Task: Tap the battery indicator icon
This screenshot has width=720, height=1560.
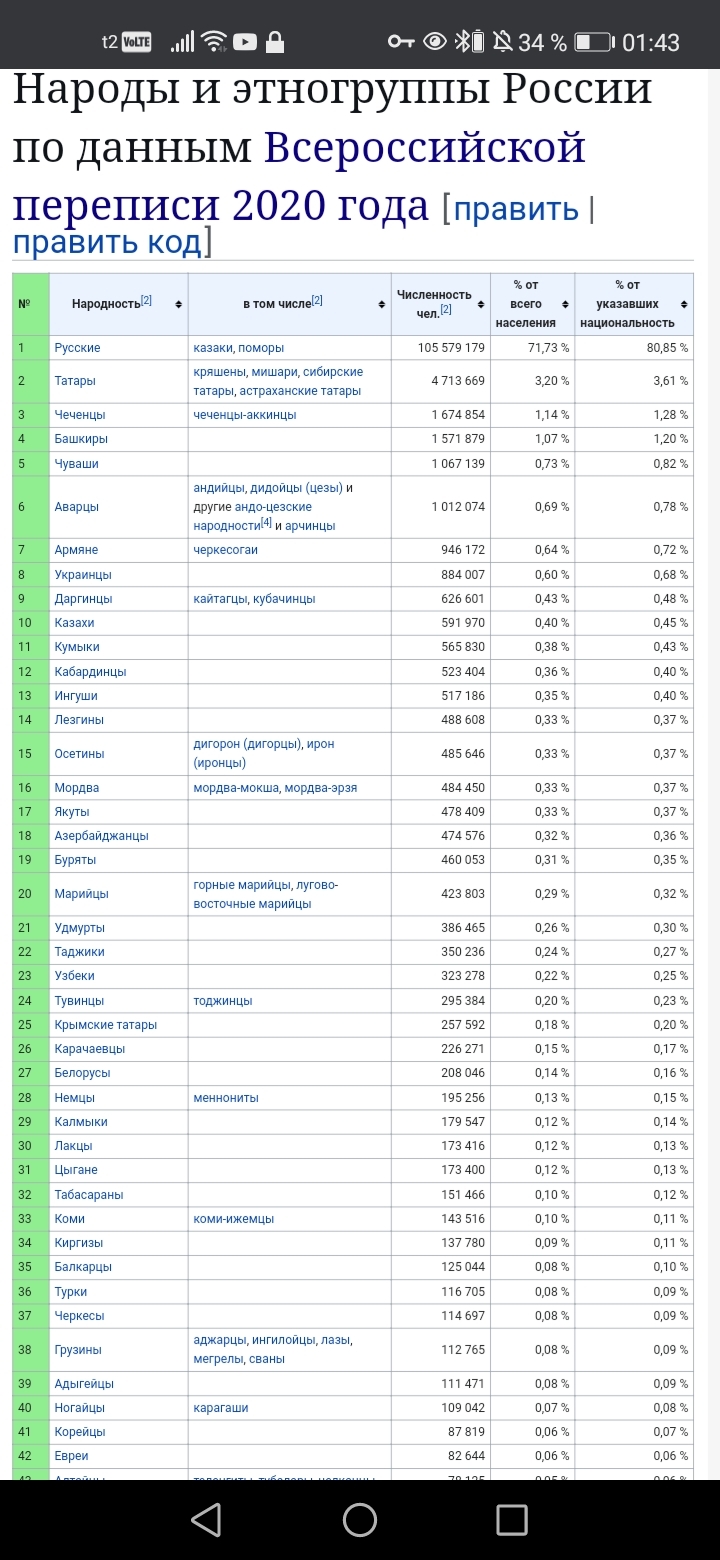Action: (x=593, y=42)
